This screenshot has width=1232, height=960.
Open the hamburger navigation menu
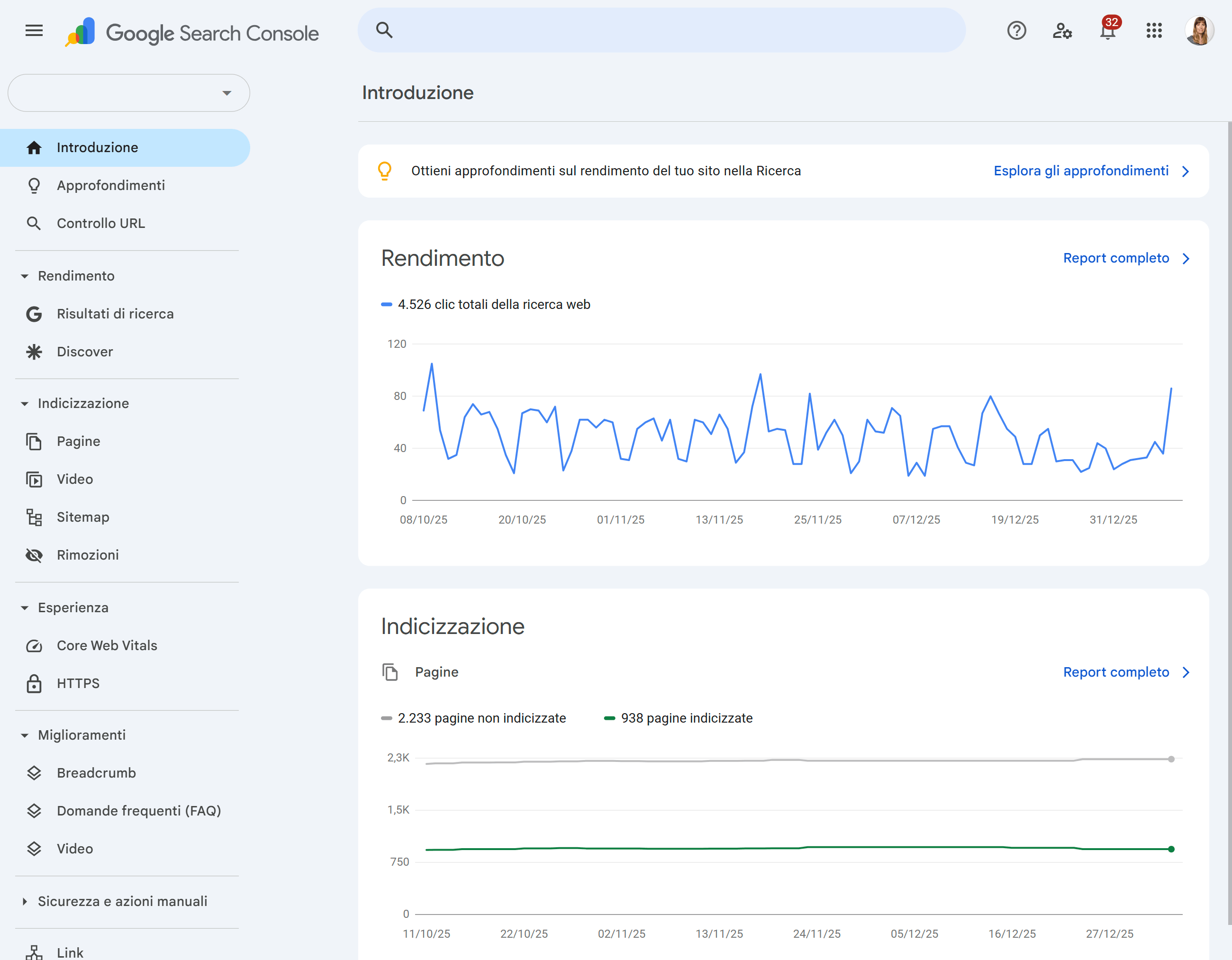click(33, 31)
